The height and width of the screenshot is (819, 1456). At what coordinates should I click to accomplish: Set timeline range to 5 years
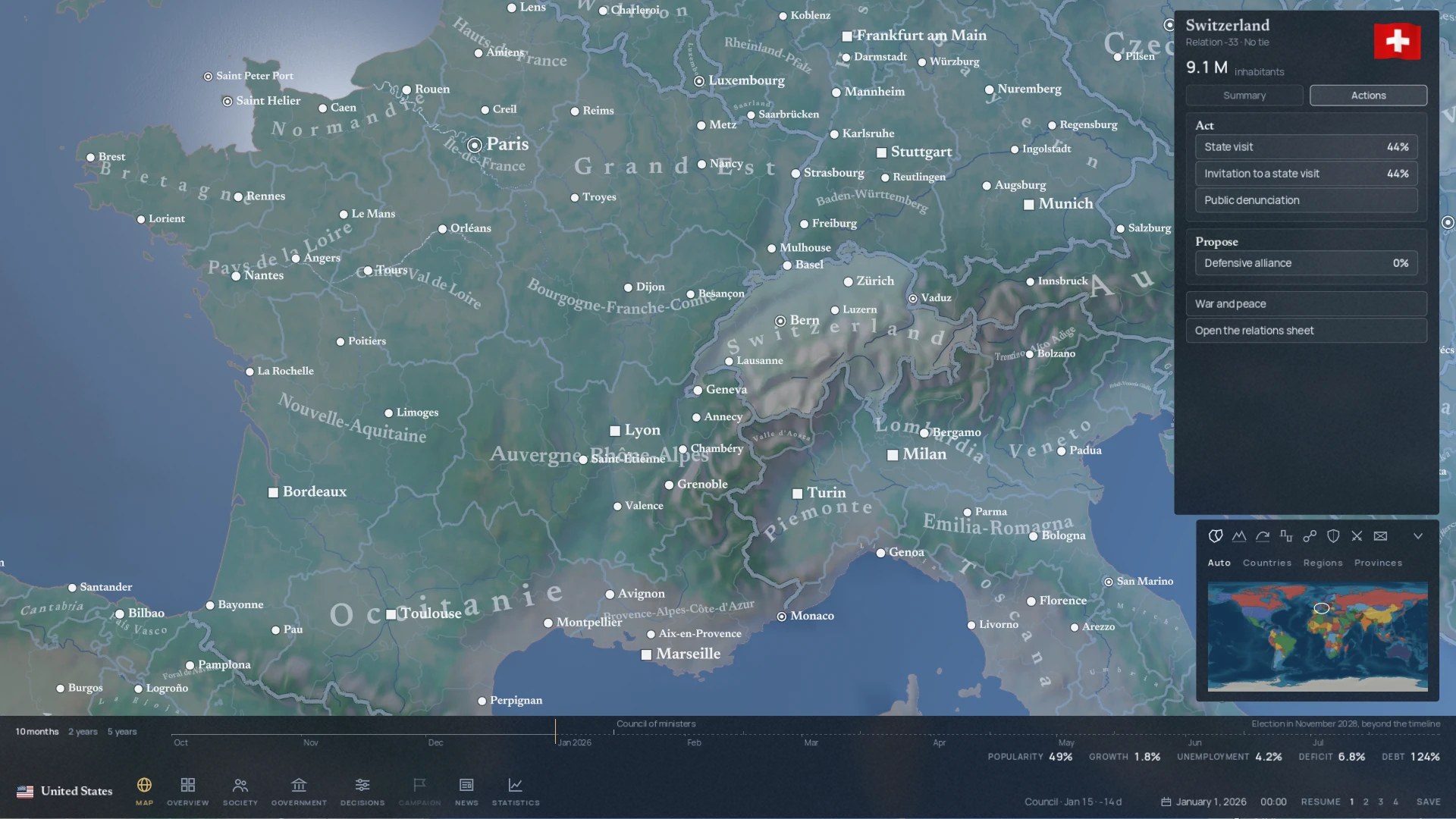[x=122, y=732]
